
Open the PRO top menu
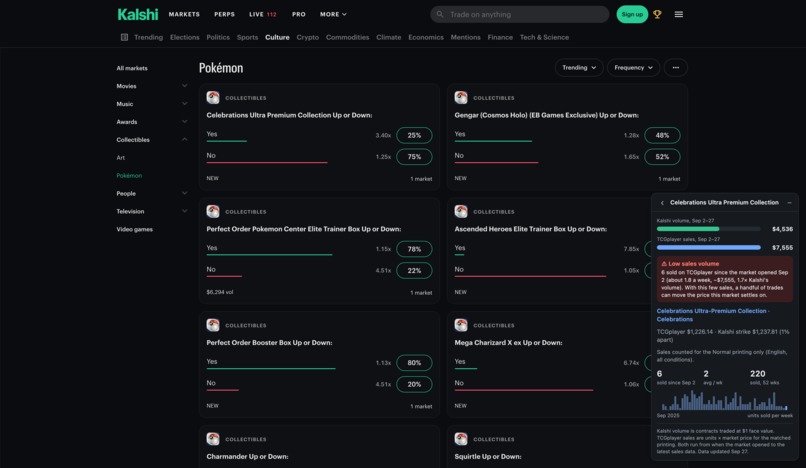tap(299, 14)
